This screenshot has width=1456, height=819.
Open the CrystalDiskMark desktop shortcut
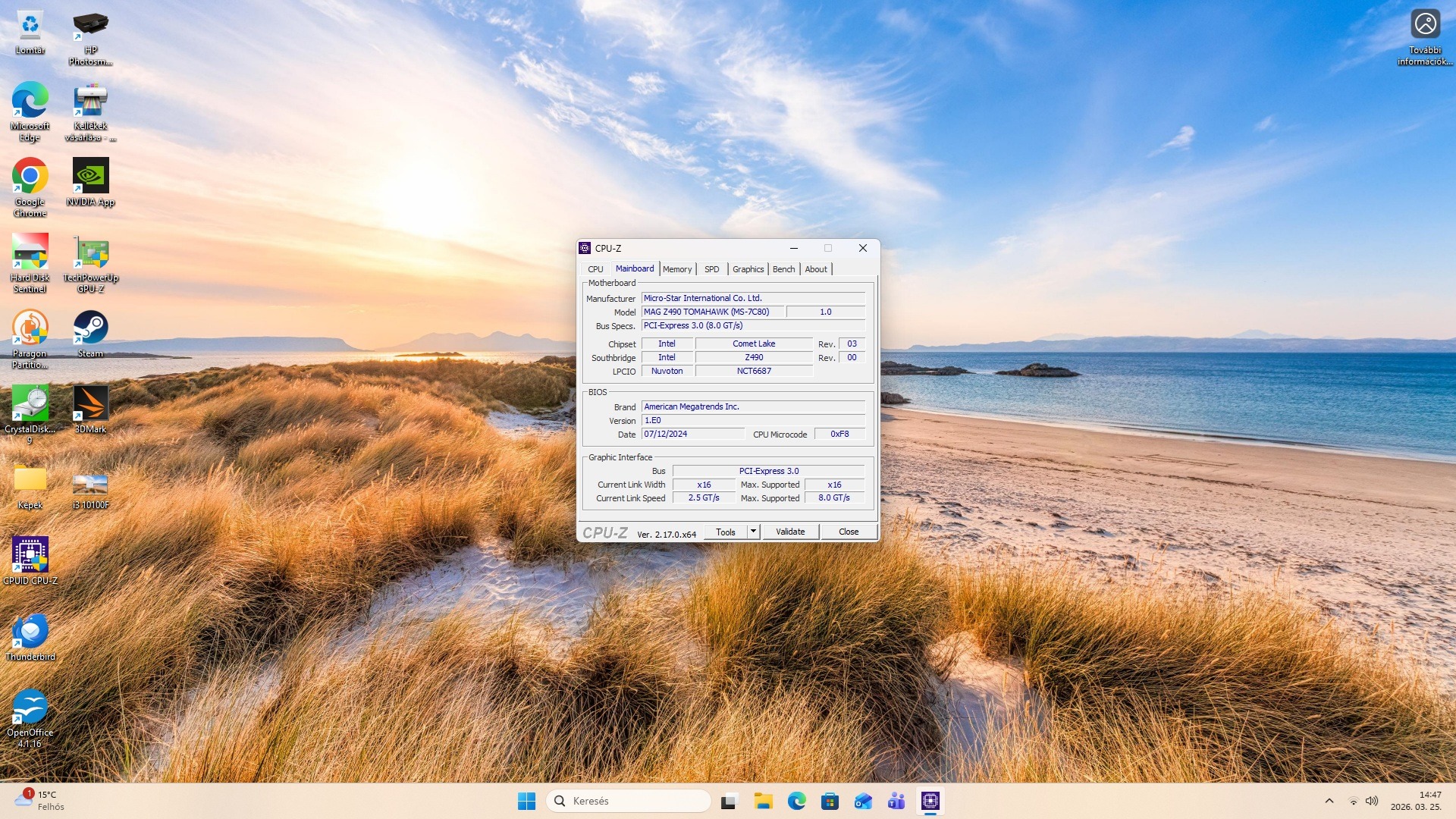tap(30, 404)
